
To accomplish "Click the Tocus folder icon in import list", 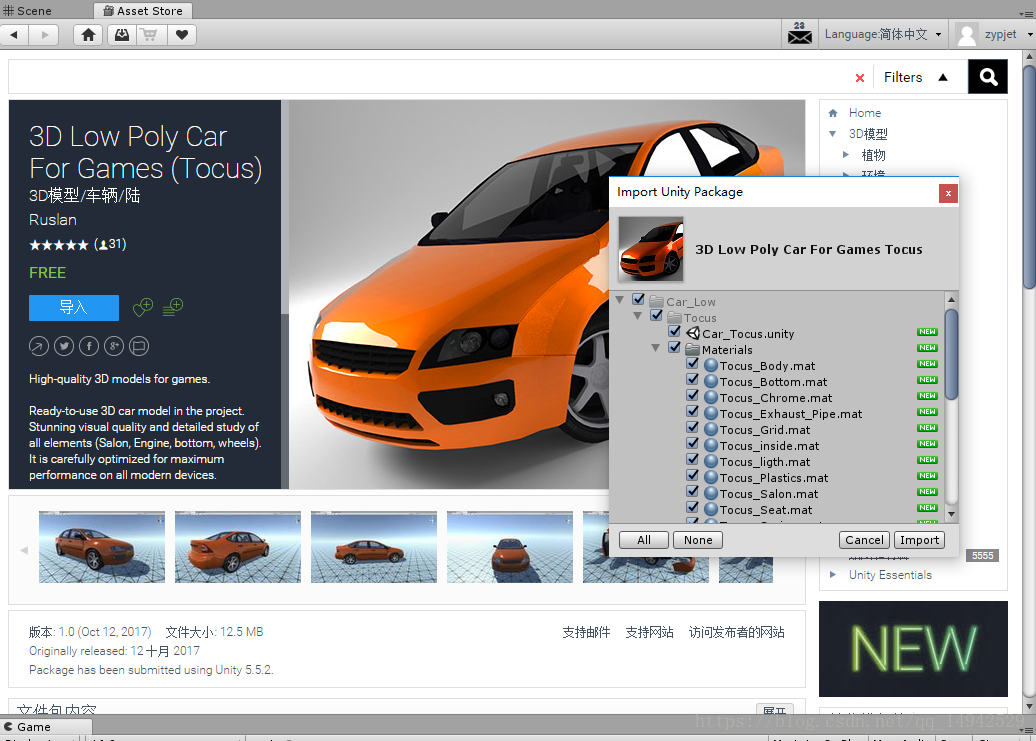I will pyautogui.click(x=674, y=318).
